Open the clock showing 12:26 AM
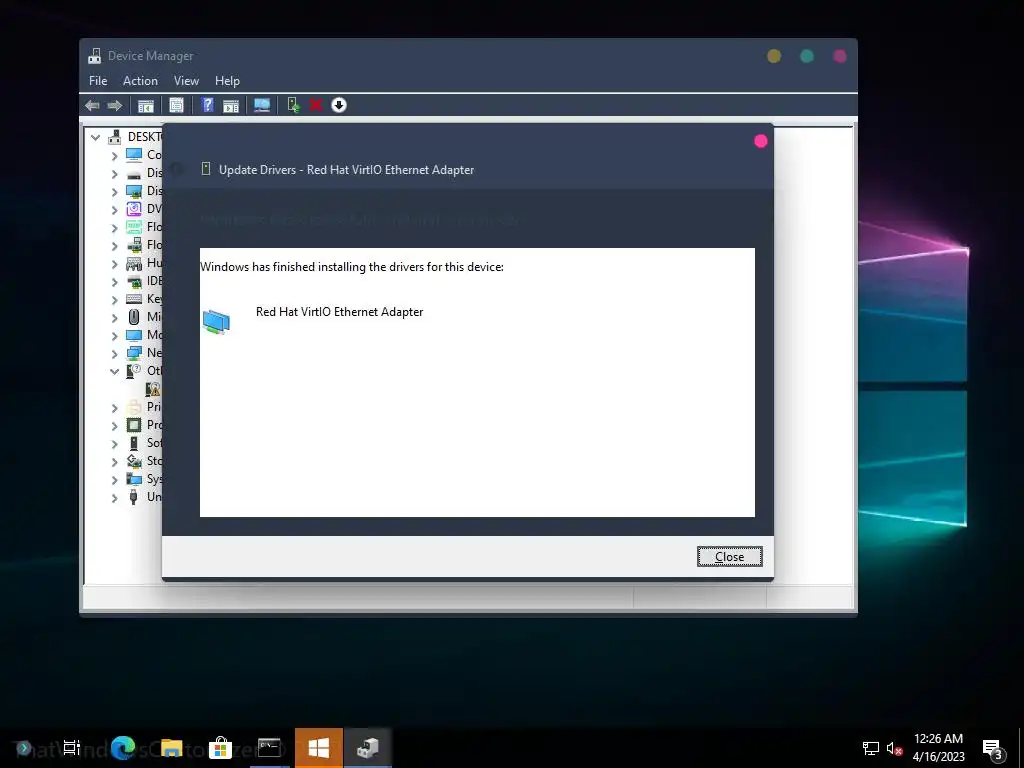 tap(938, 748)
